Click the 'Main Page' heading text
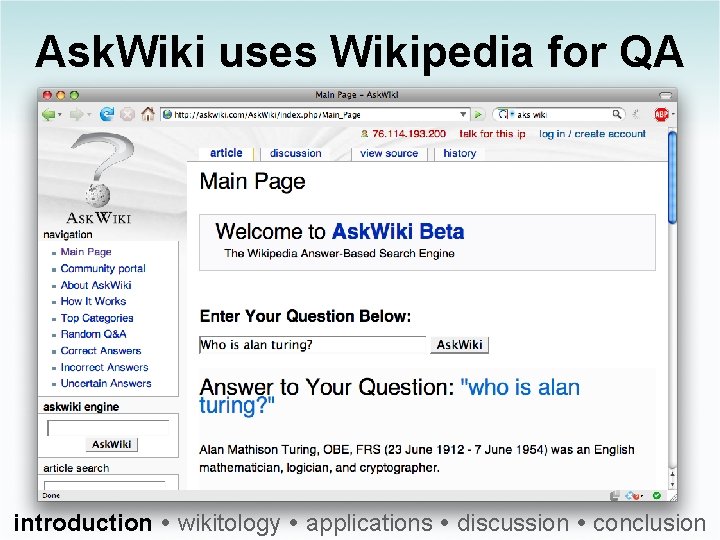720x540 pixels. 253,181
